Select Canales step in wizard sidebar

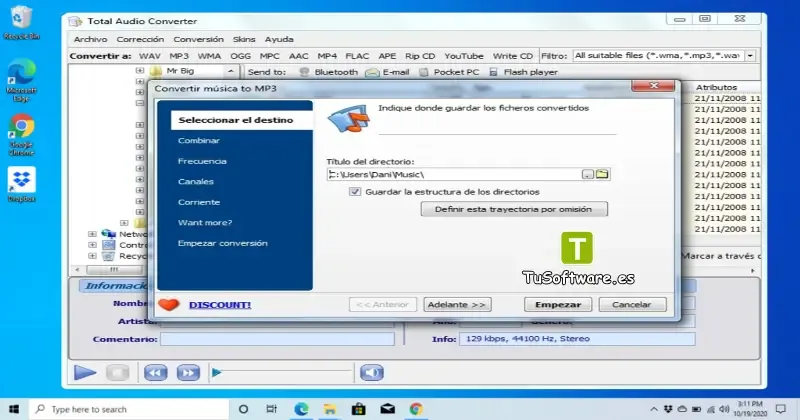click(195, 181)
